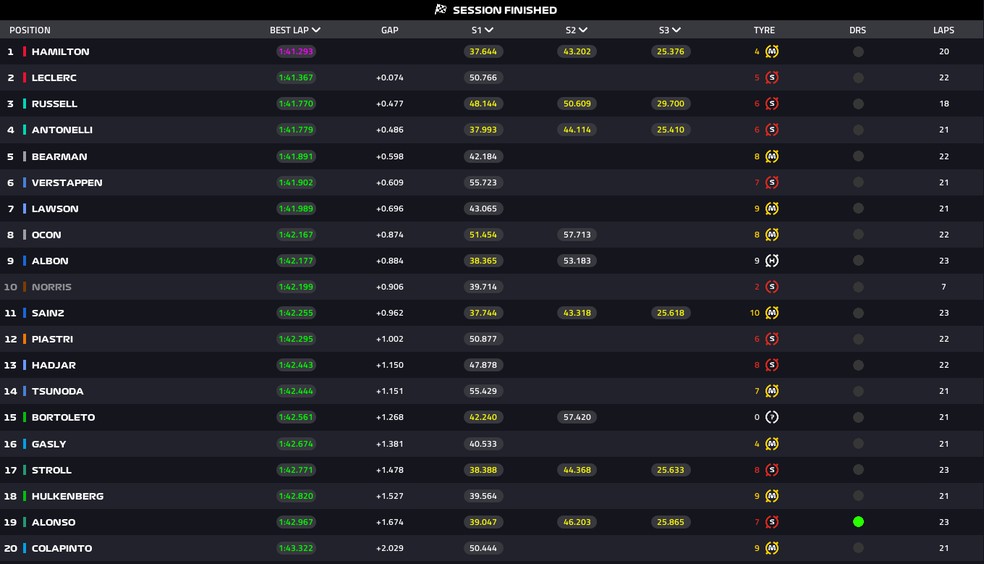Click Stroll's DRS indicator dot
Viewport: 984px width, 564px height.
(858, 470)
